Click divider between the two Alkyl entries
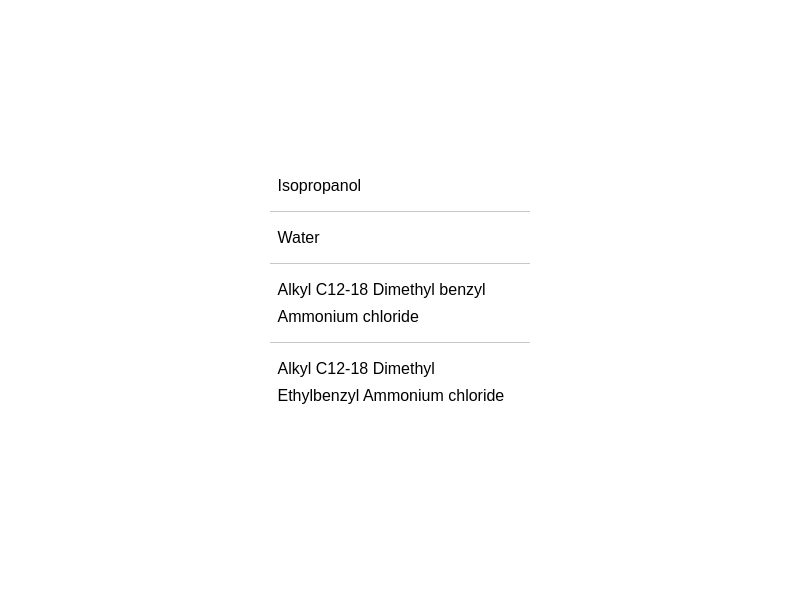Image resolution: width=800 pixels, height=600 pixels. click(x=400, y=342)
